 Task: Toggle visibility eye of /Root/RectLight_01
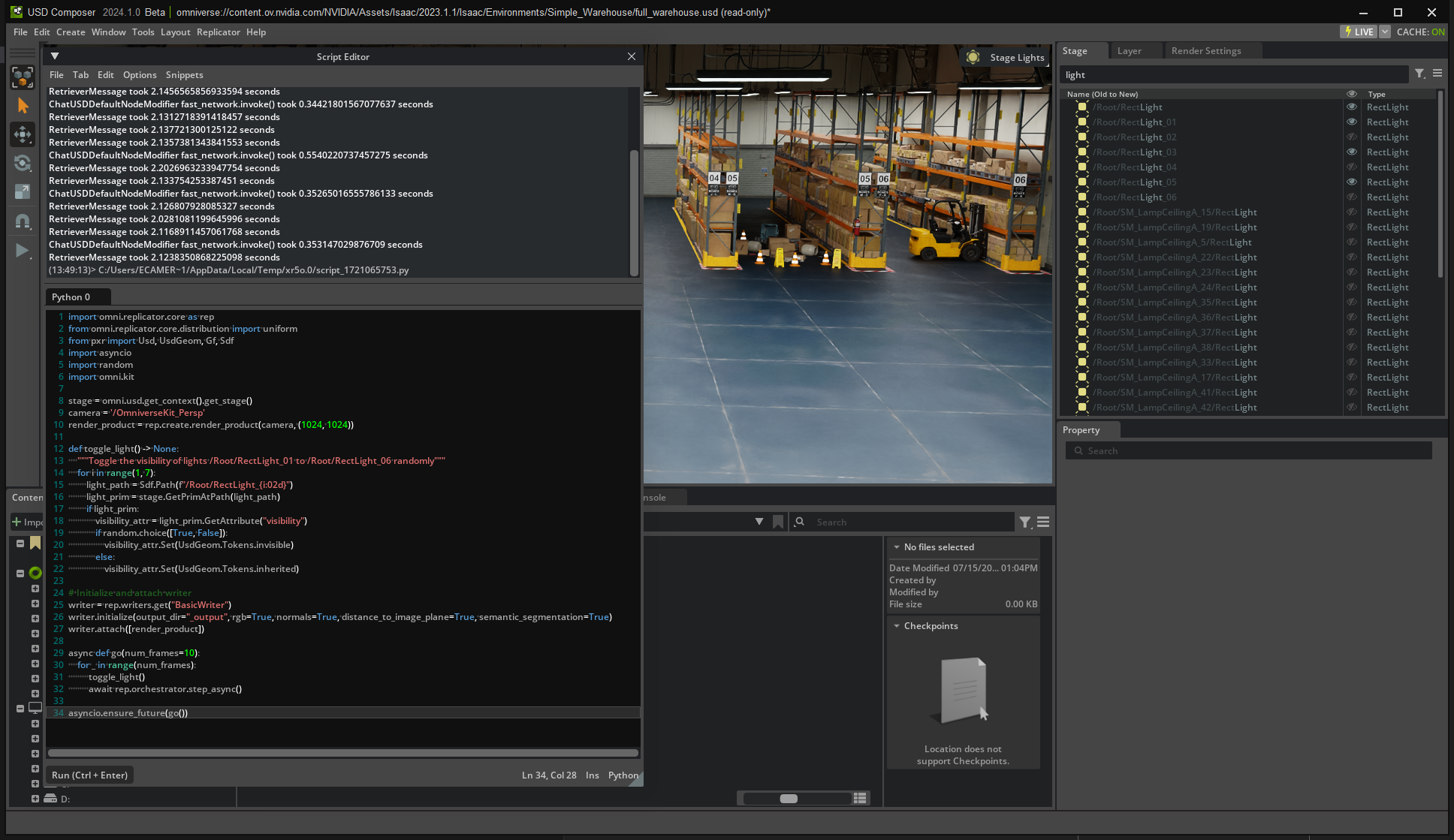1351,122
